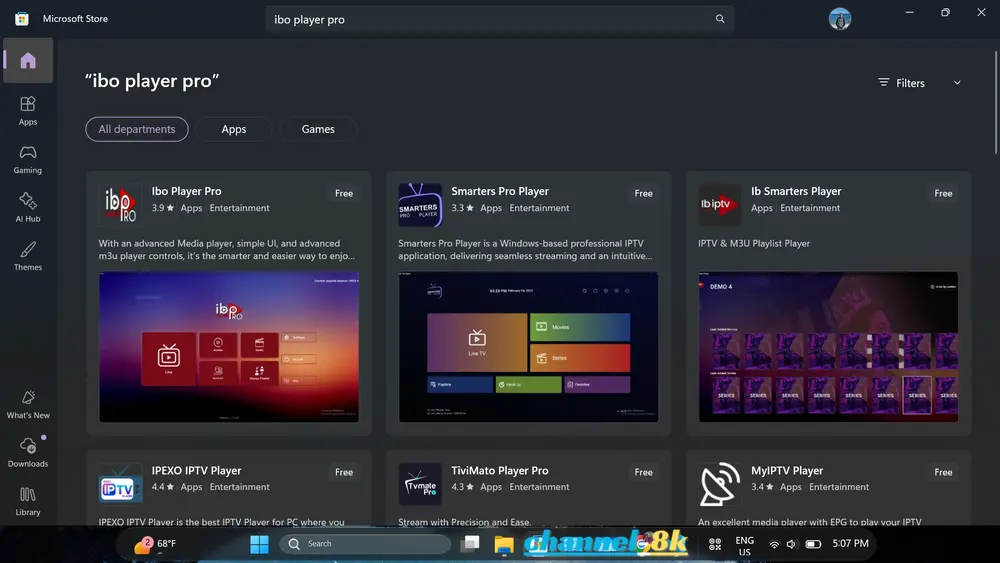Click the battery tray icon
The height and width of the screenshot is (563, 1000).
point(813,544)
